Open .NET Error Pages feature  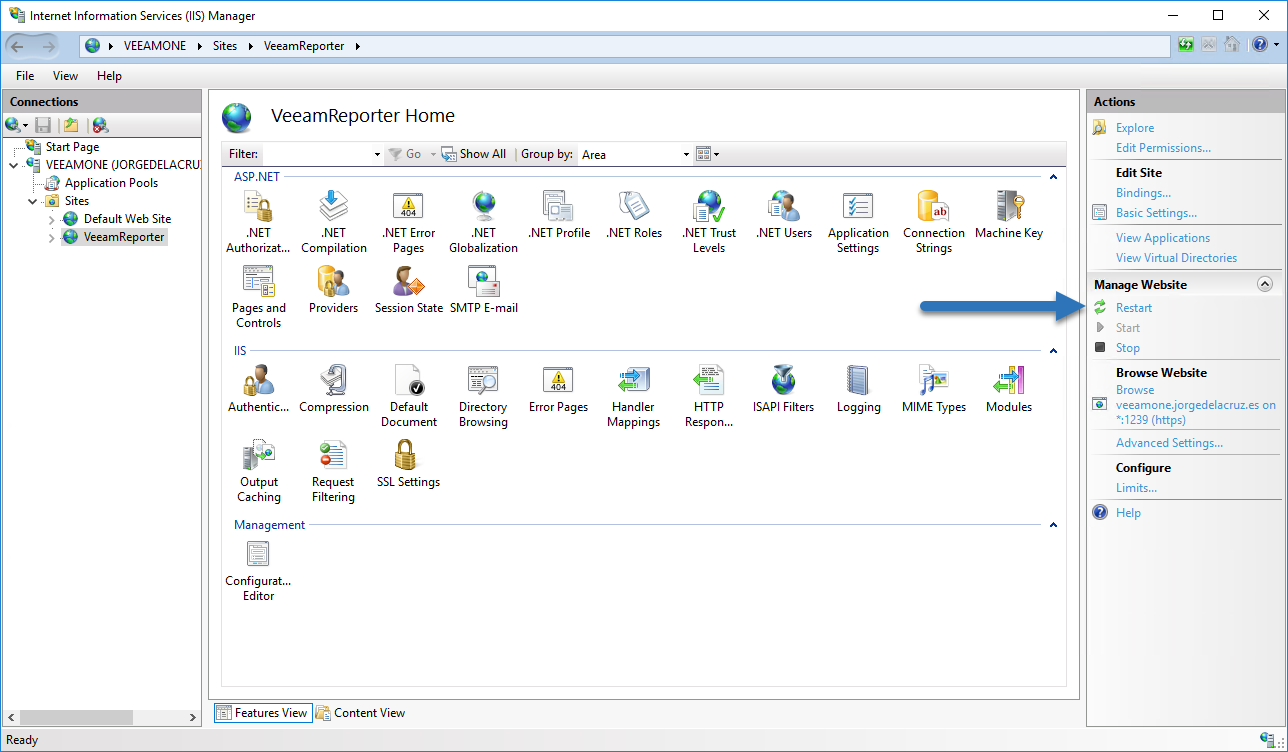pyautogui.click(x=408, y=222)
